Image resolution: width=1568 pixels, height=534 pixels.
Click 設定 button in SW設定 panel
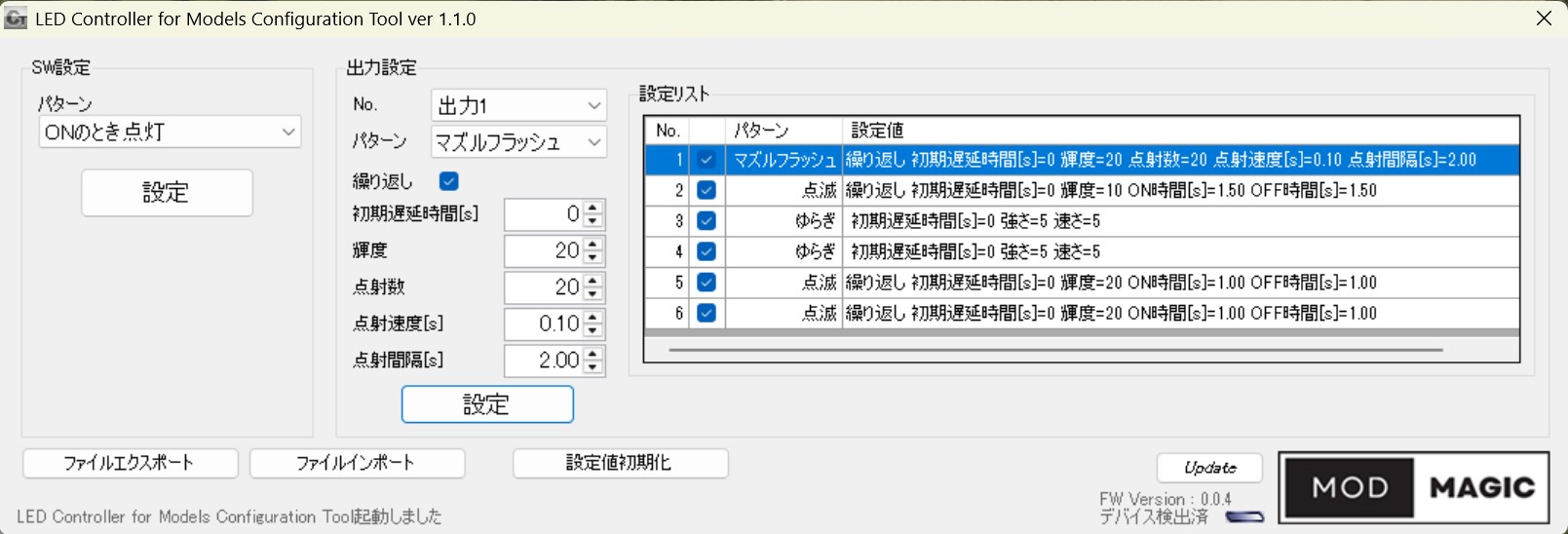(x=167, y=193)
